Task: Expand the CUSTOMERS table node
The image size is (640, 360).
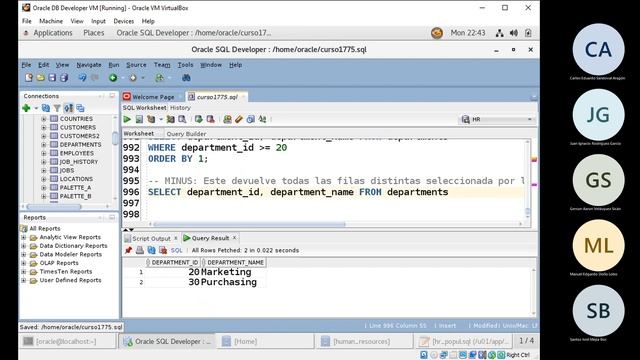Action: [44, 127]
